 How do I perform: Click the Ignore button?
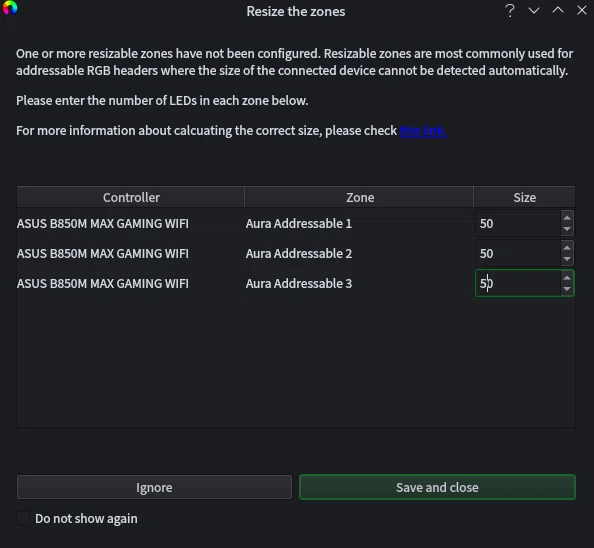tap(154, 487)
